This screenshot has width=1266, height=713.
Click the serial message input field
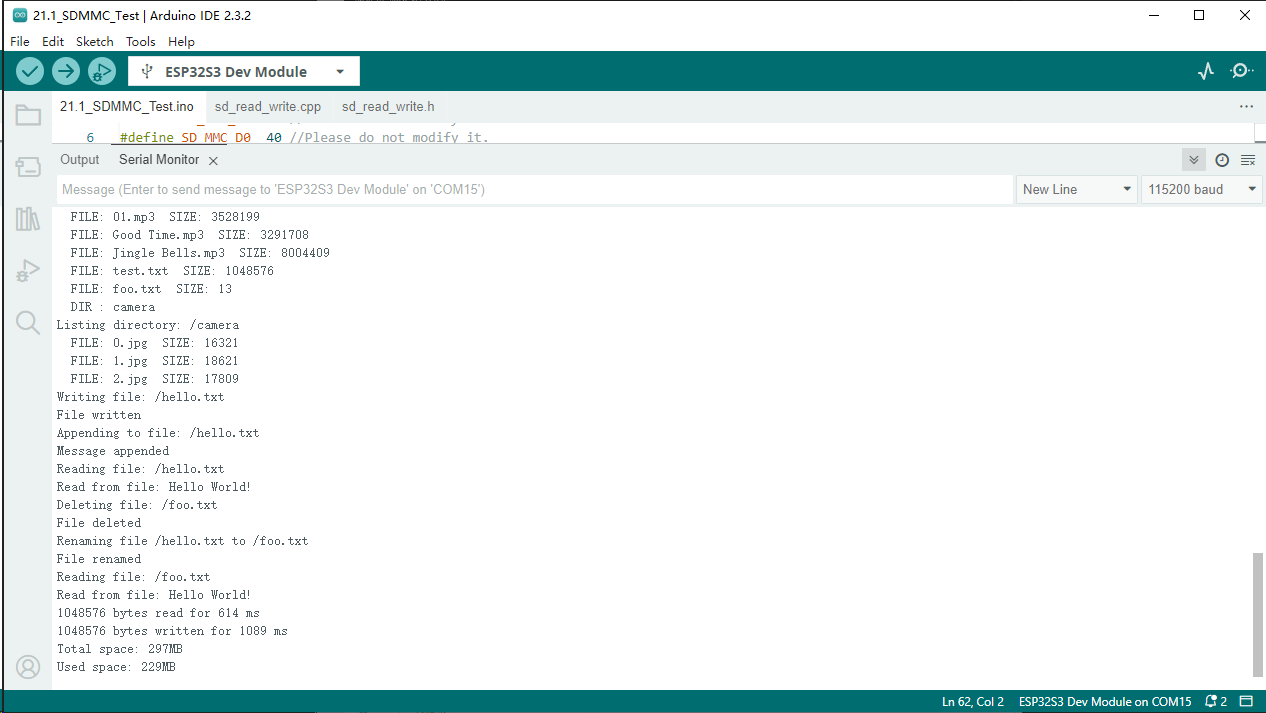pyautogui.click(x=535, y=189)
